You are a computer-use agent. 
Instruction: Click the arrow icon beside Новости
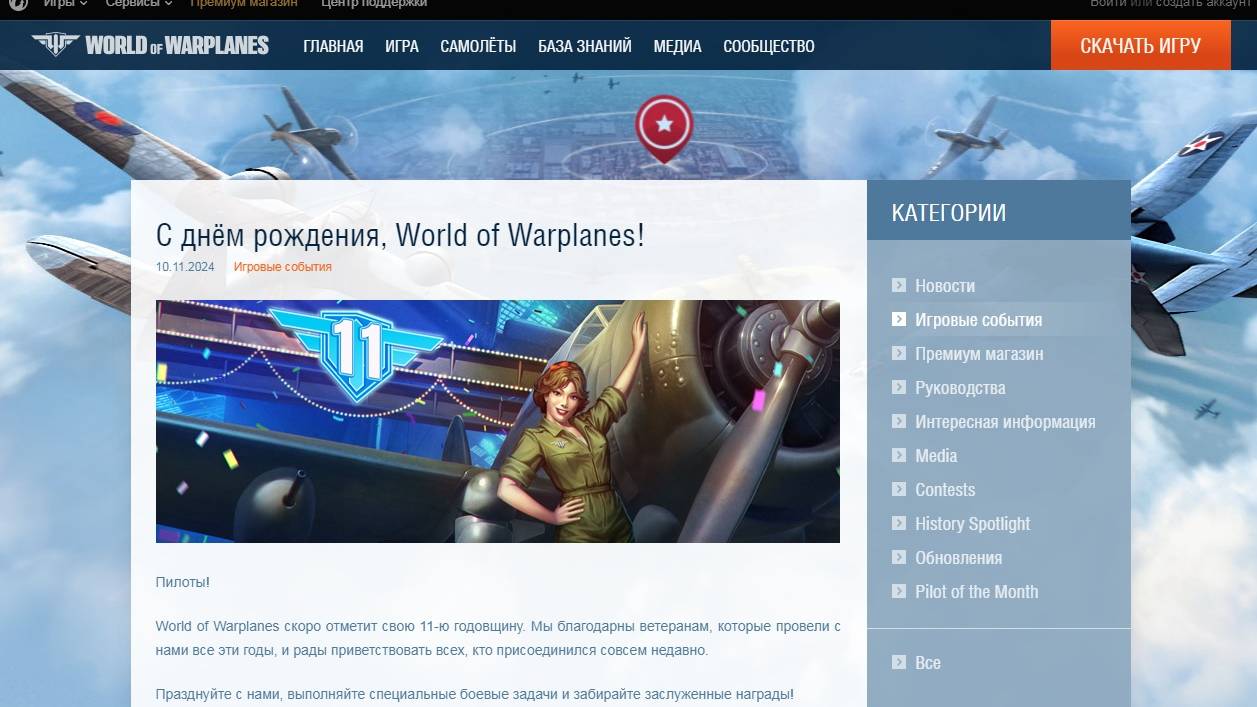tap(899, 285)
